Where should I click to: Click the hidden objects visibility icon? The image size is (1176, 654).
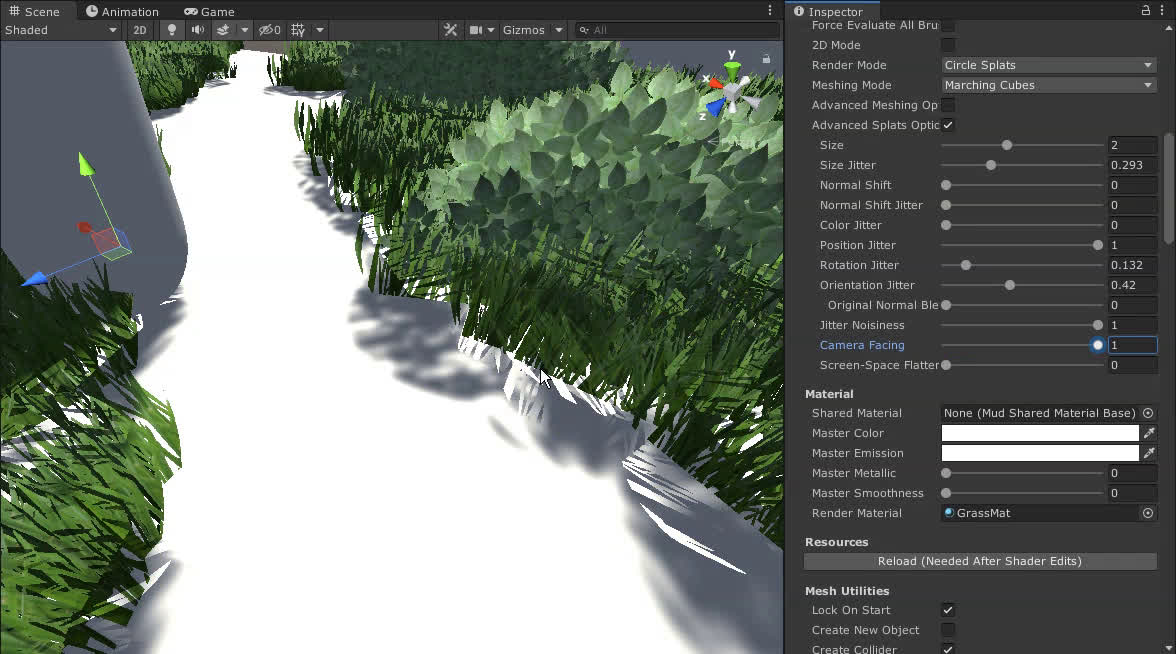[268, 30]
